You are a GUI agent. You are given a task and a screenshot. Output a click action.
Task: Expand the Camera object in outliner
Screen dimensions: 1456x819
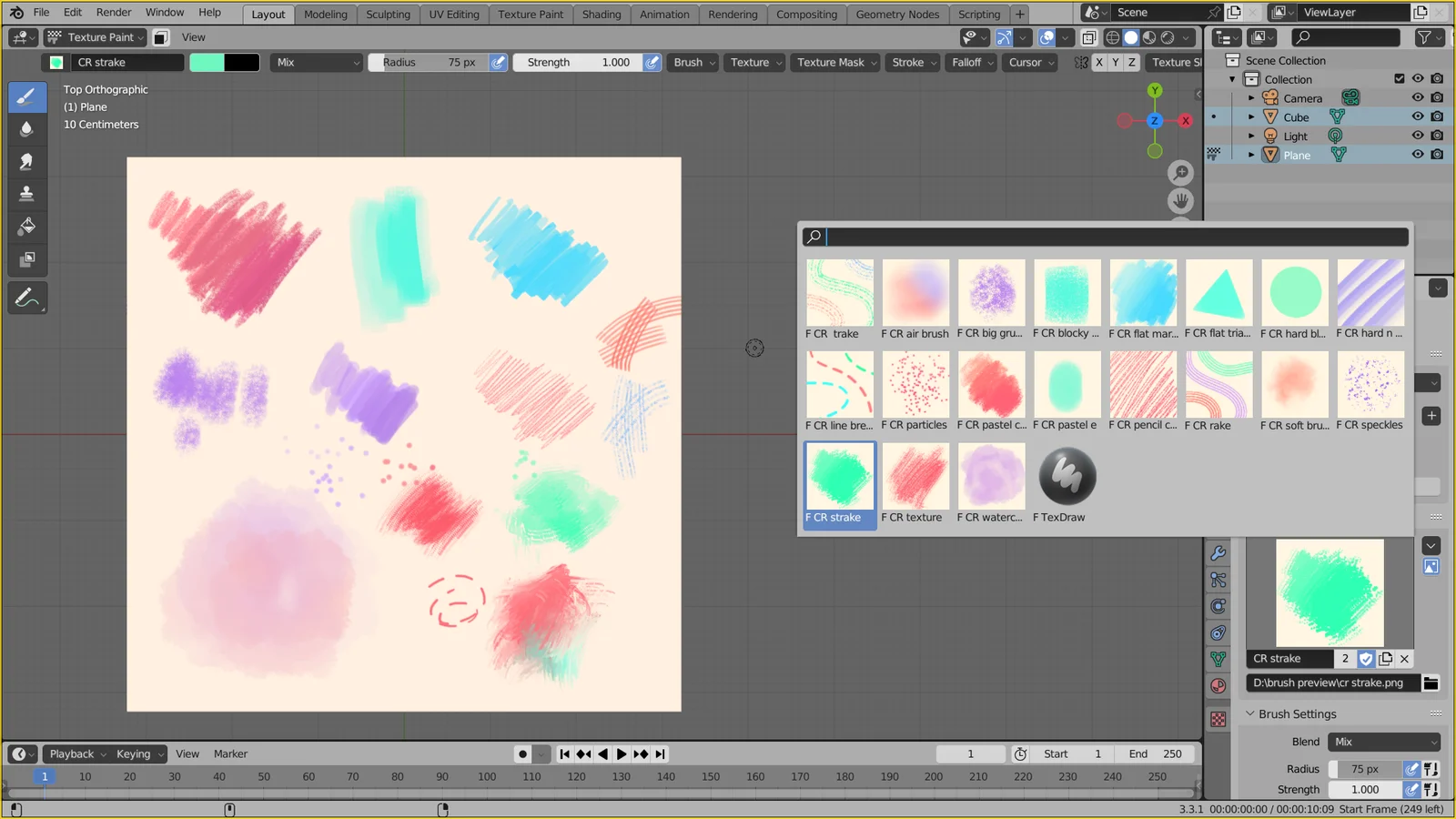1252,98
